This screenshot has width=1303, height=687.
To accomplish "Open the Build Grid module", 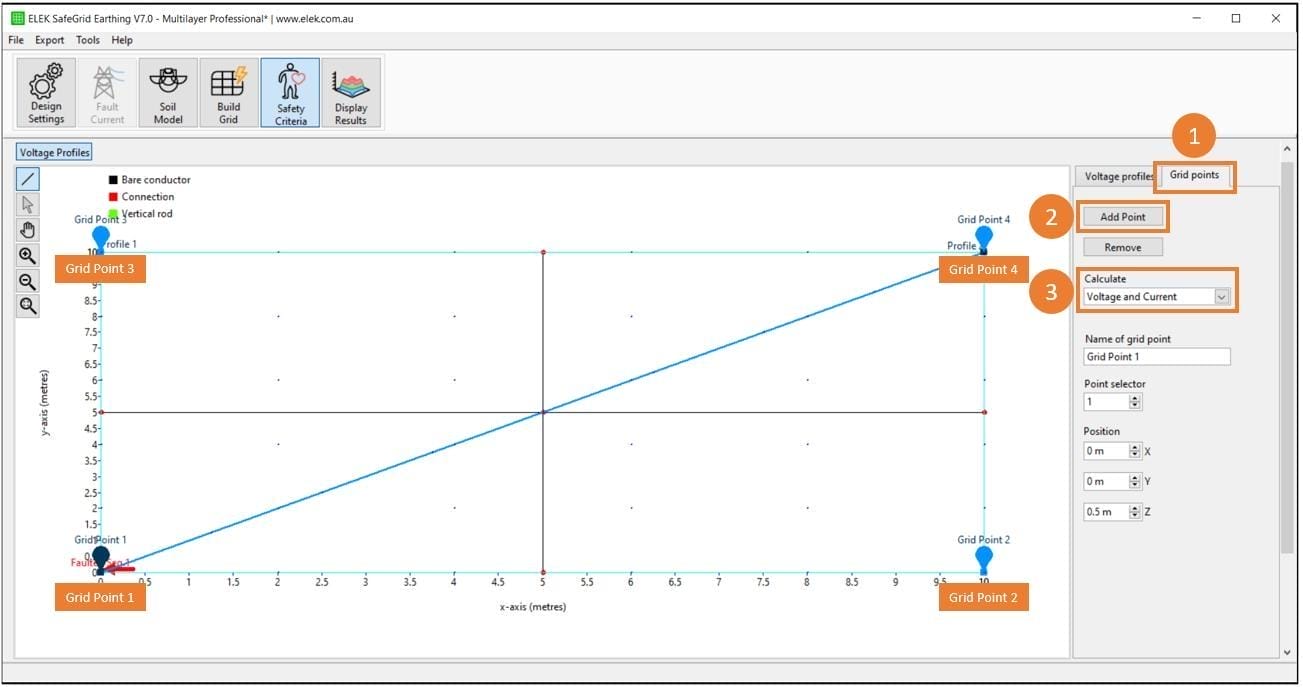I will tap(229, 93).
